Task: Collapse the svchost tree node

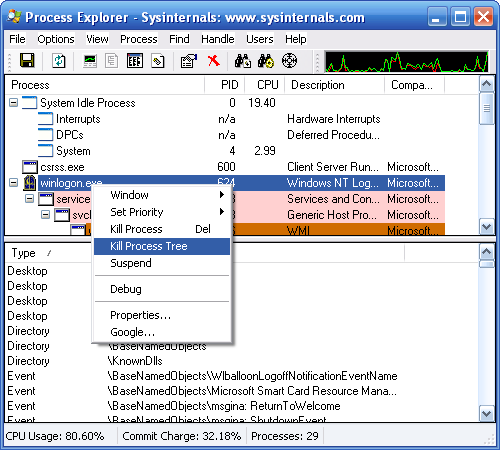Action: coord(45,215)
